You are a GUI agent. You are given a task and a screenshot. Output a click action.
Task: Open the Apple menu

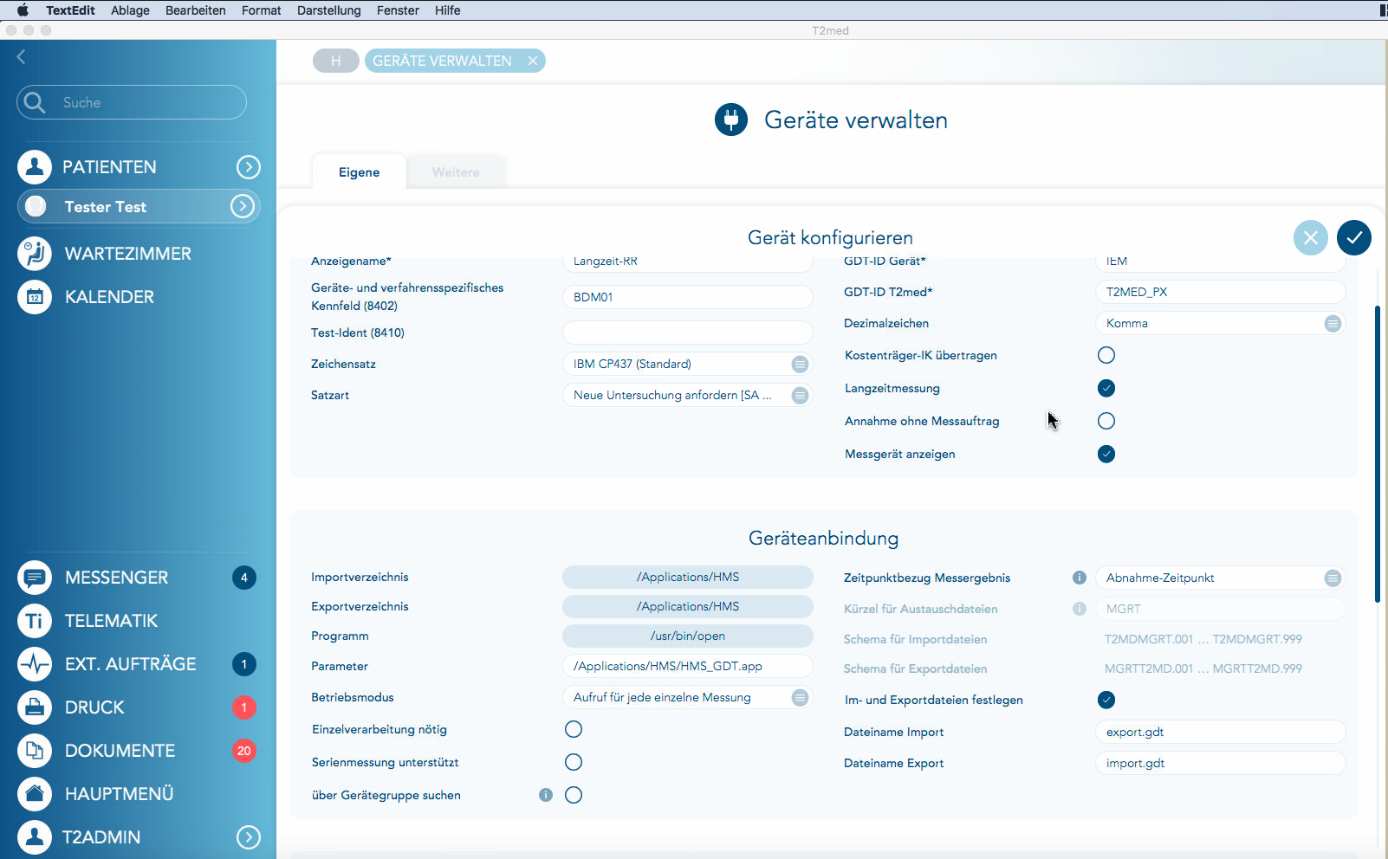coord(22,10)
